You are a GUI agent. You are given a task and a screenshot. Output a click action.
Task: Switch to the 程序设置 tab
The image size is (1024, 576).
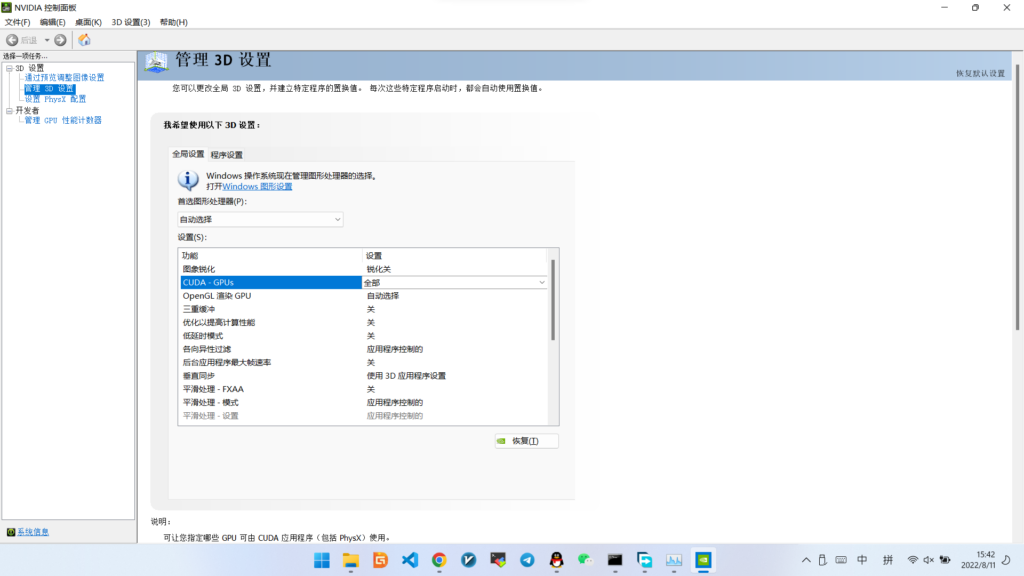(227, 155)
